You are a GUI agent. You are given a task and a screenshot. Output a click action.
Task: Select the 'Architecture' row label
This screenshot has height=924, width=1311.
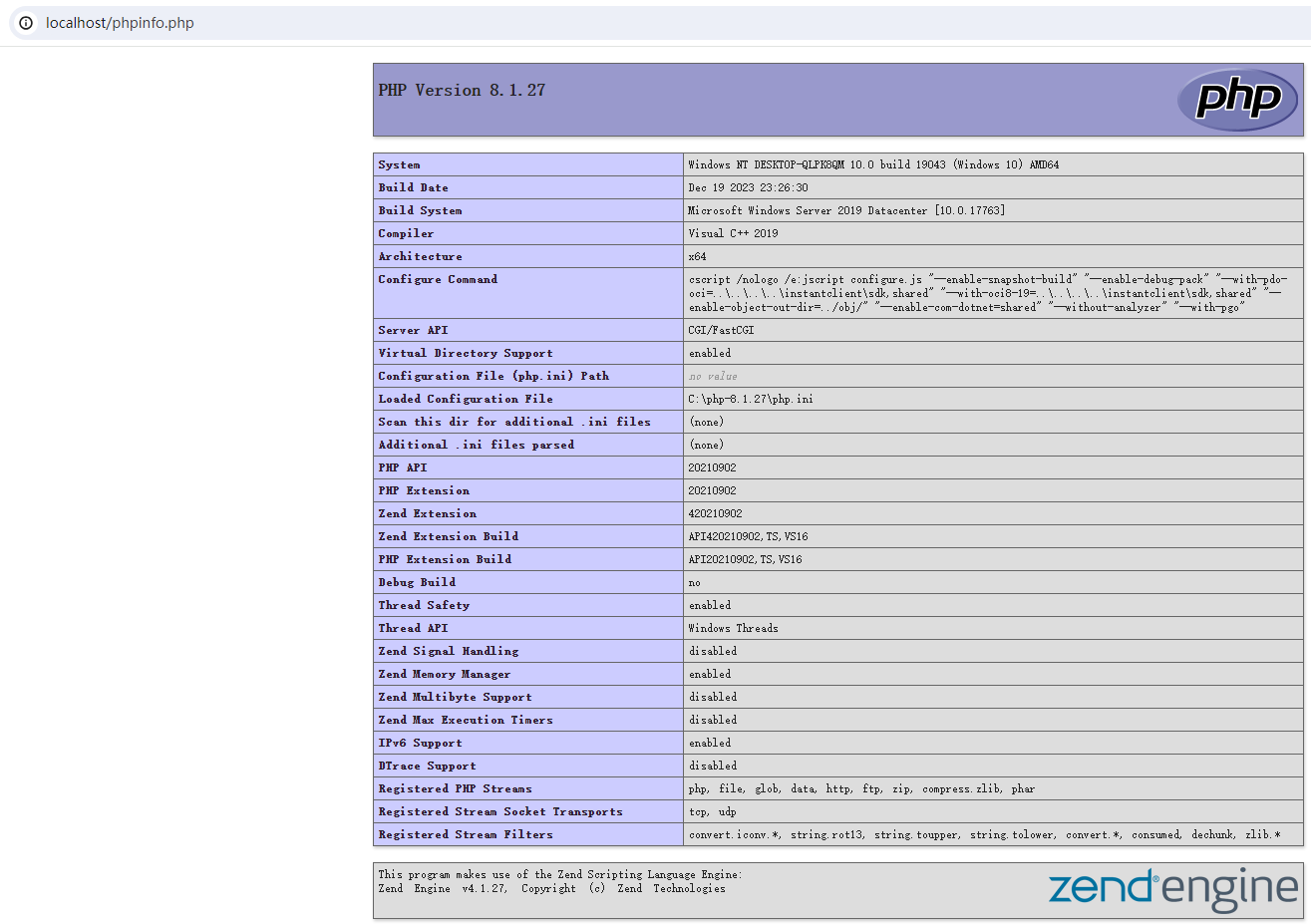(420, 257)
